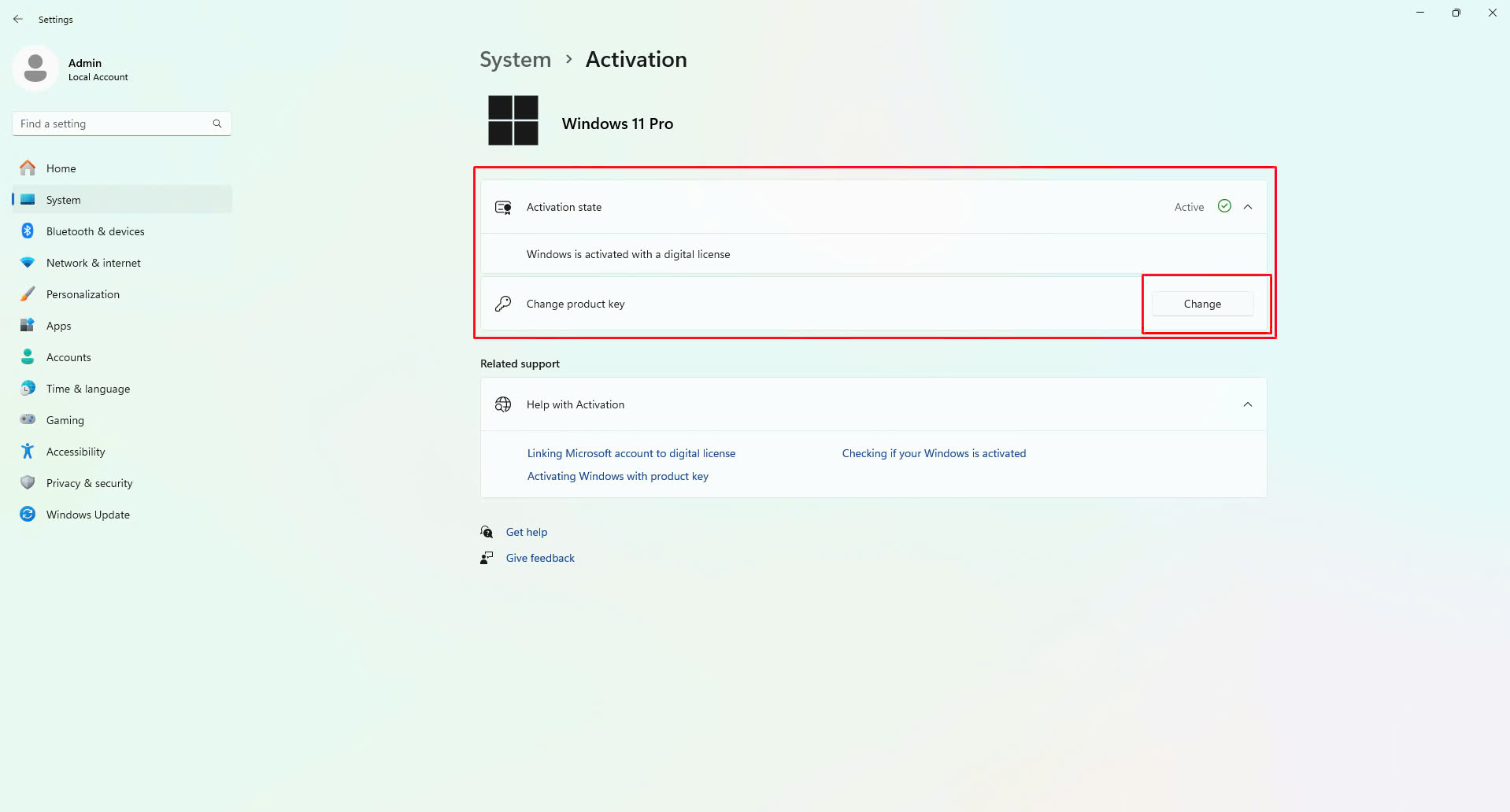This screenshot has height=812, width=1510.
Task: Click 'Windows is activated with a digital license'
Action: click(x=628, y=254)
